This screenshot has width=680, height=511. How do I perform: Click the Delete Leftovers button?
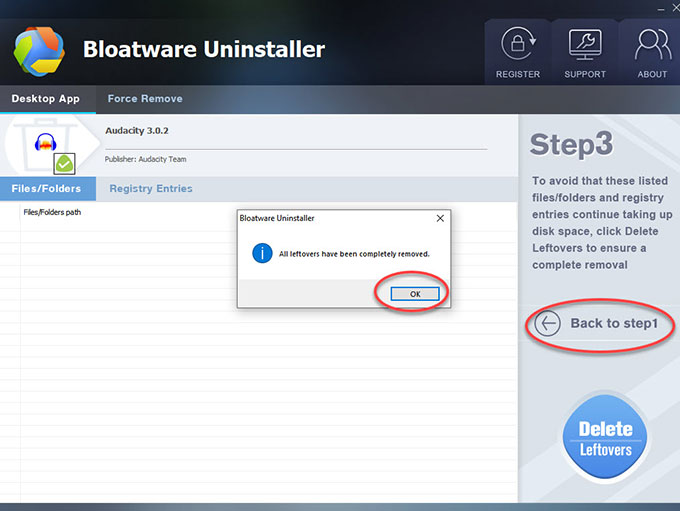605,437
